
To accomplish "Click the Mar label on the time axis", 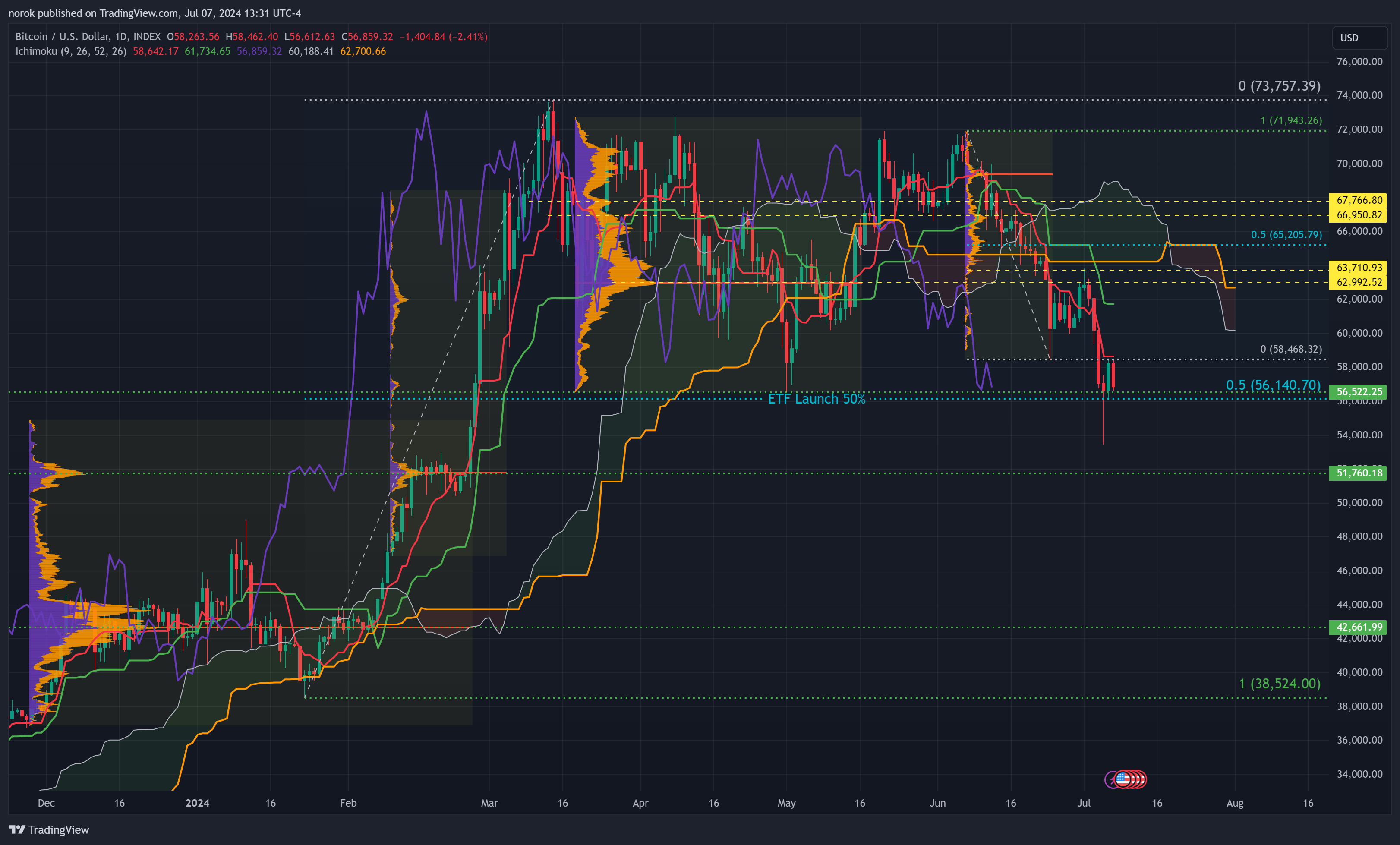I will pos(489,803).
